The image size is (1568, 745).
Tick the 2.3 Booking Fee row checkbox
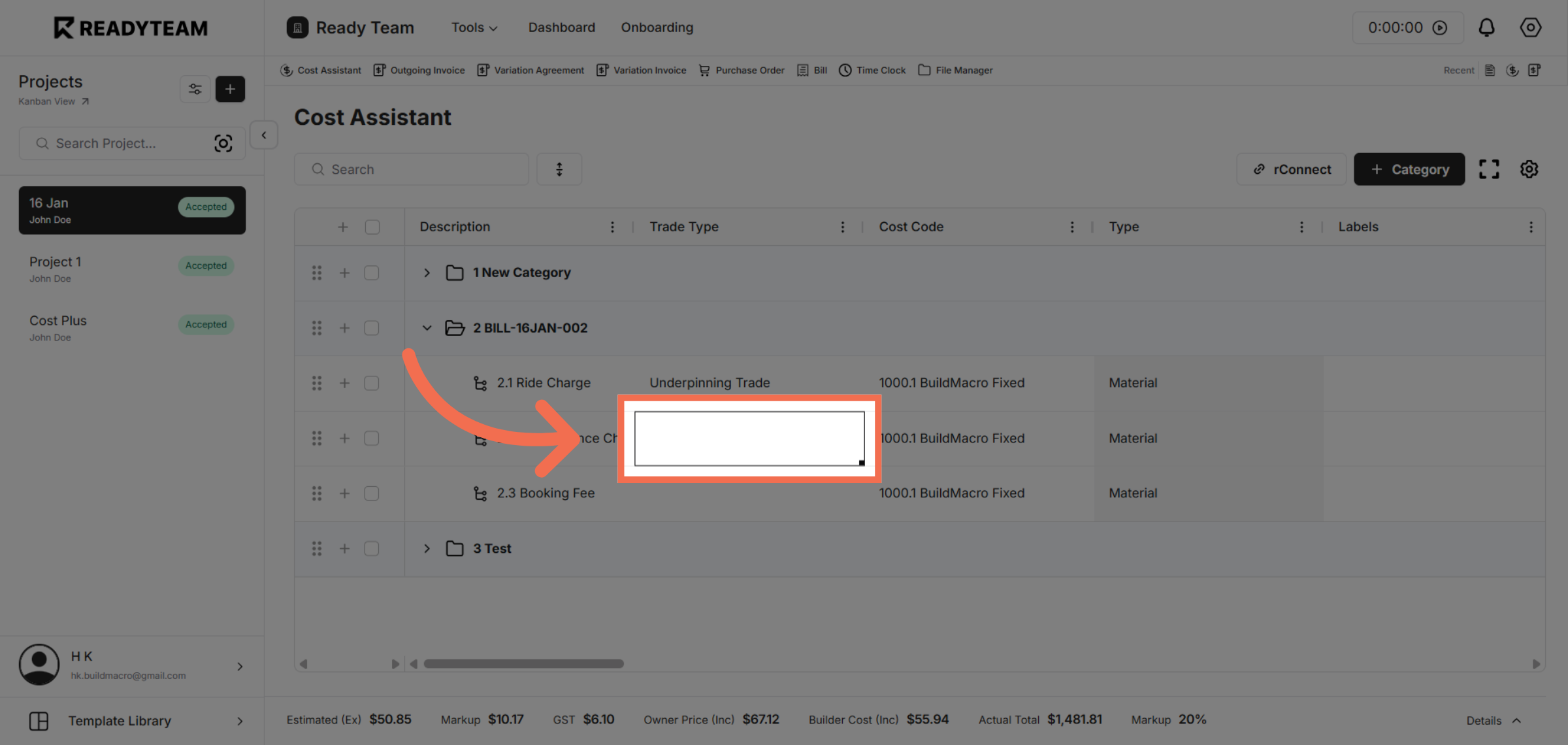pyautogui.click(x=372, y=493)
